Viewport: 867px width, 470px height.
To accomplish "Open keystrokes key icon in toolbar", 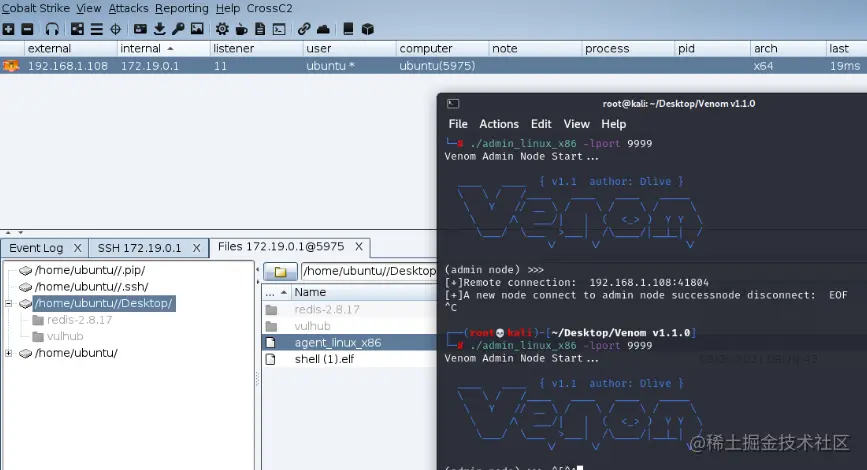I will click(x=178, y=29).
